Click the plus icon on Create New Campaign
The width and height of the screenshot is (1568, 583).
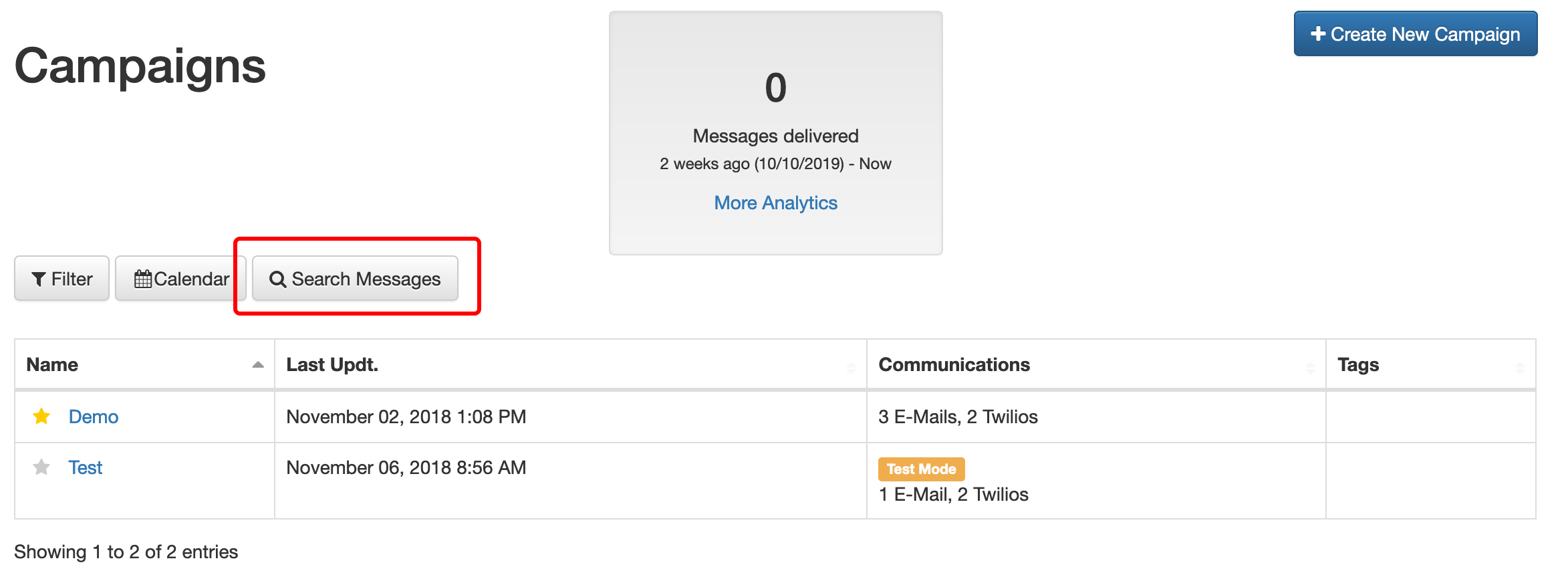pyautogui.click(x=1317, y=34)
